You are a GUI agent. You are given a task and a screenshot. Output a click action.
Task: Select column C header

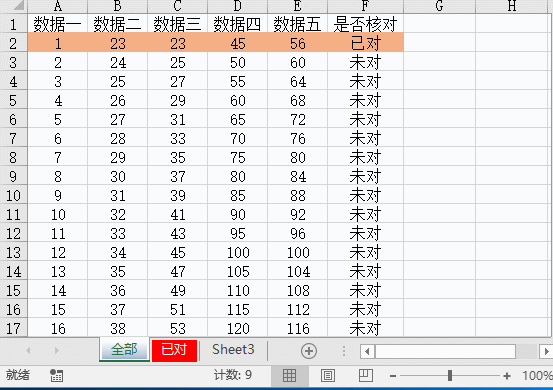(x=177, y=6)
